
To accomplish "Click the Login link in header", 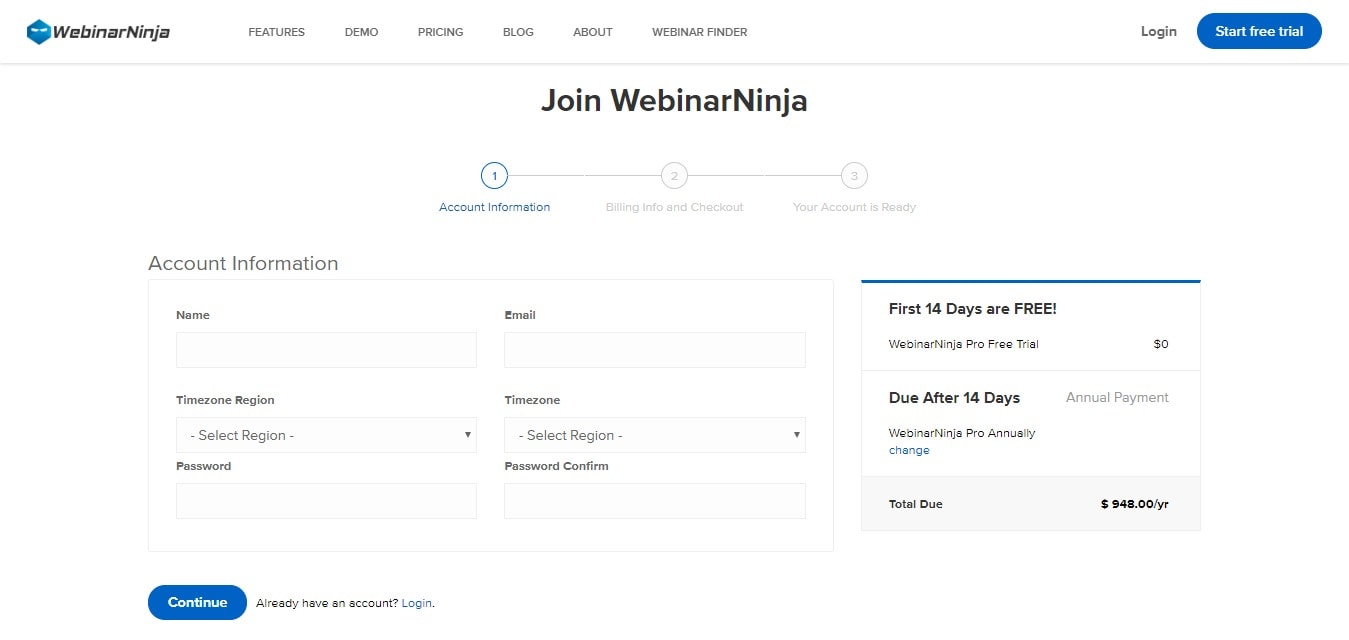I will coord(1158,31).
